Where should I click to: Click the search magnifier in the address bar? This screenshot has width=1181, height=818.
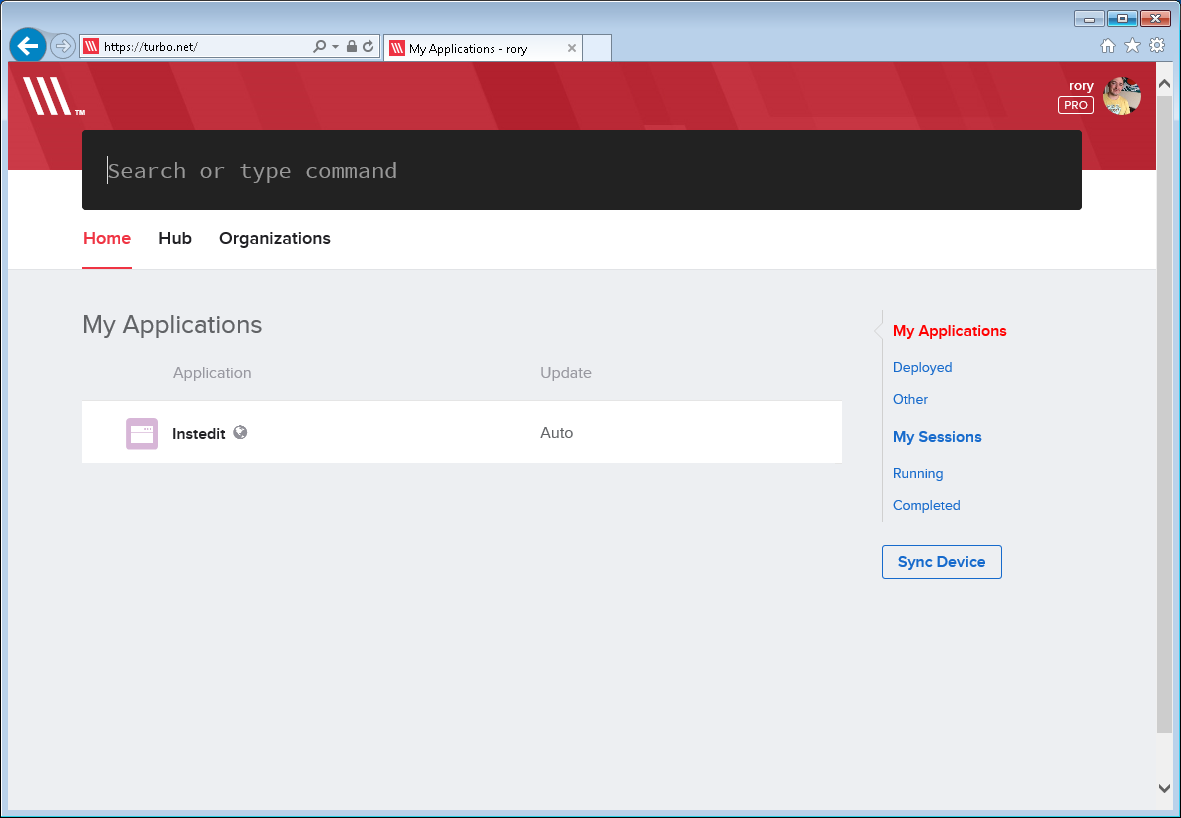point(319,47)
